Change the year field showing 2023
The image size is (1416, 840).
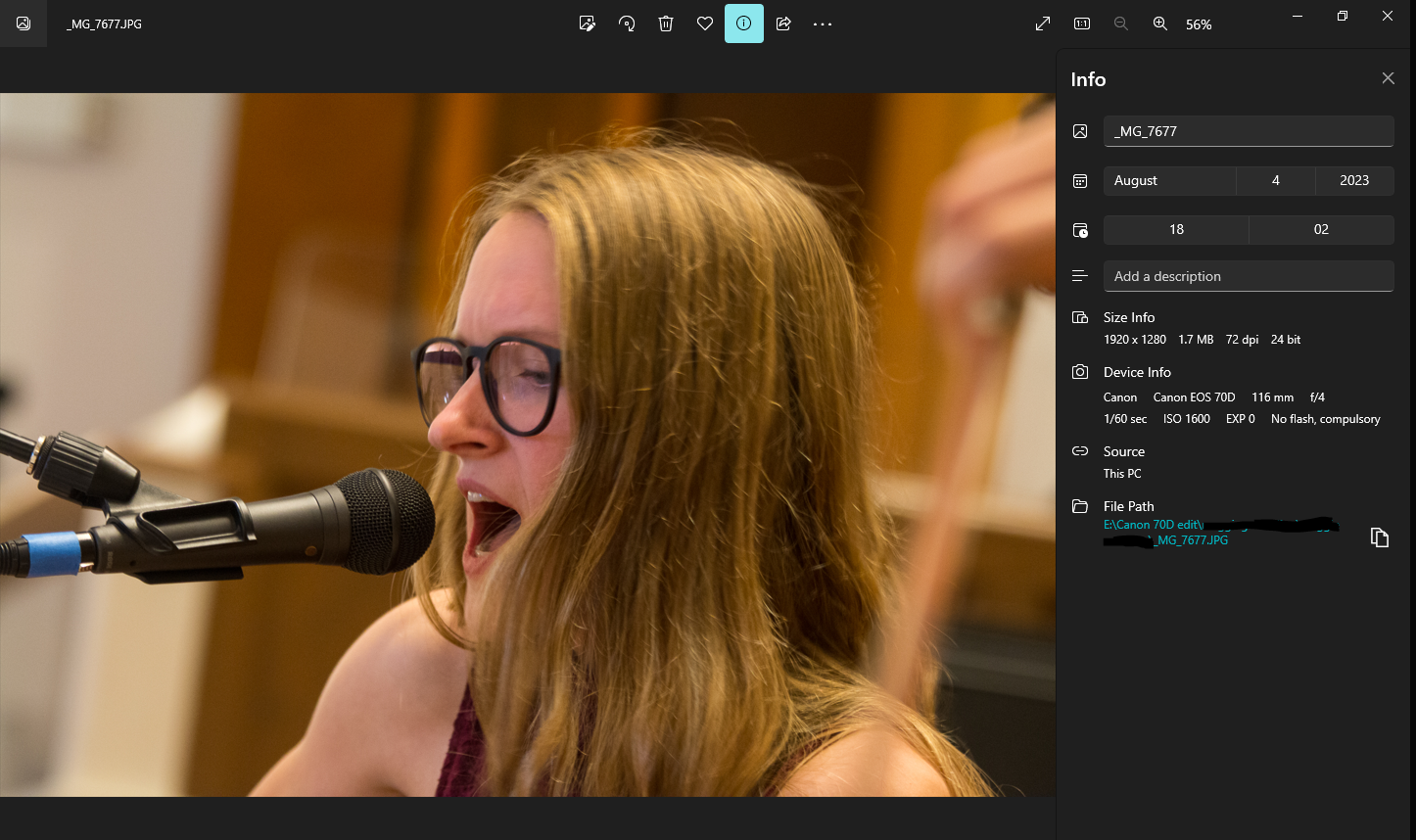click(1354, 180)
